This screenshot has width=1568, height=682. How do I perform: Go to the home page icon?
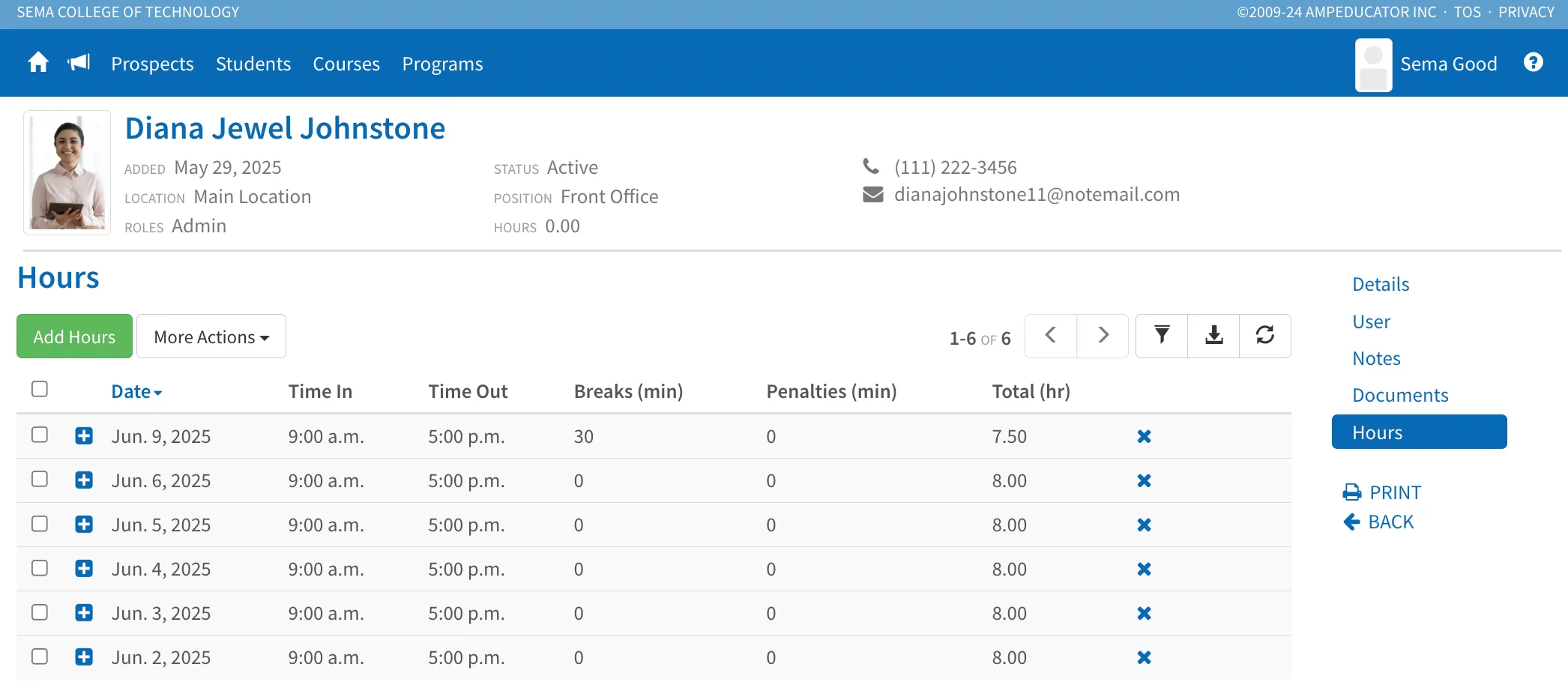[38, 63]
